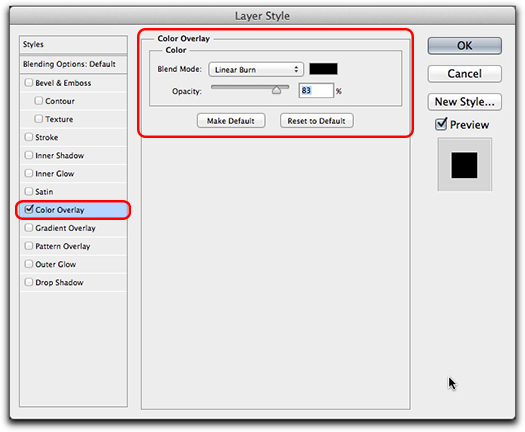
Task: Confirm the dialog with OK
Action: [x=464, y=46]
